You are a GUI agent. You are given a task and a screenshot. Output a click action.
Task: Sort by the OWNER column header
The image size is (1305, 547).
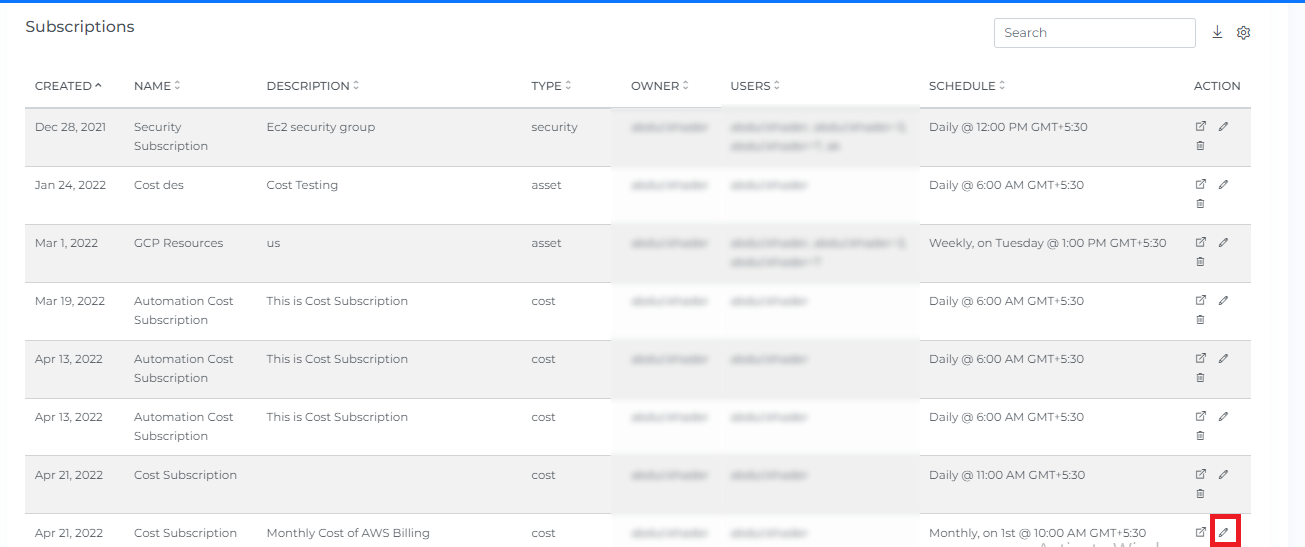(x=659, y=86)
